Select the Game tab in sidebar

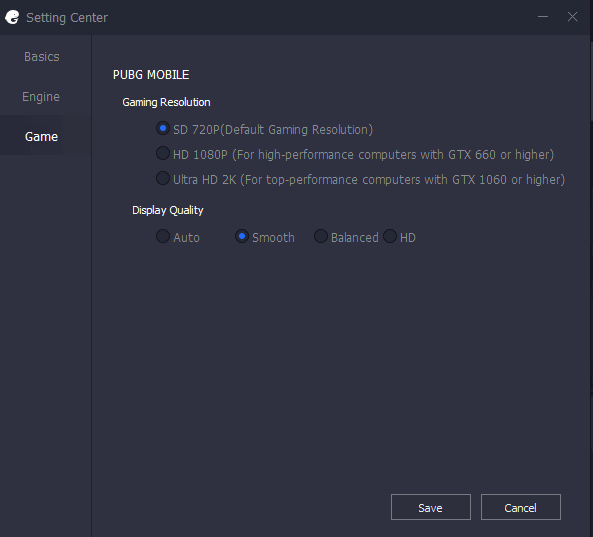[41, 137]
